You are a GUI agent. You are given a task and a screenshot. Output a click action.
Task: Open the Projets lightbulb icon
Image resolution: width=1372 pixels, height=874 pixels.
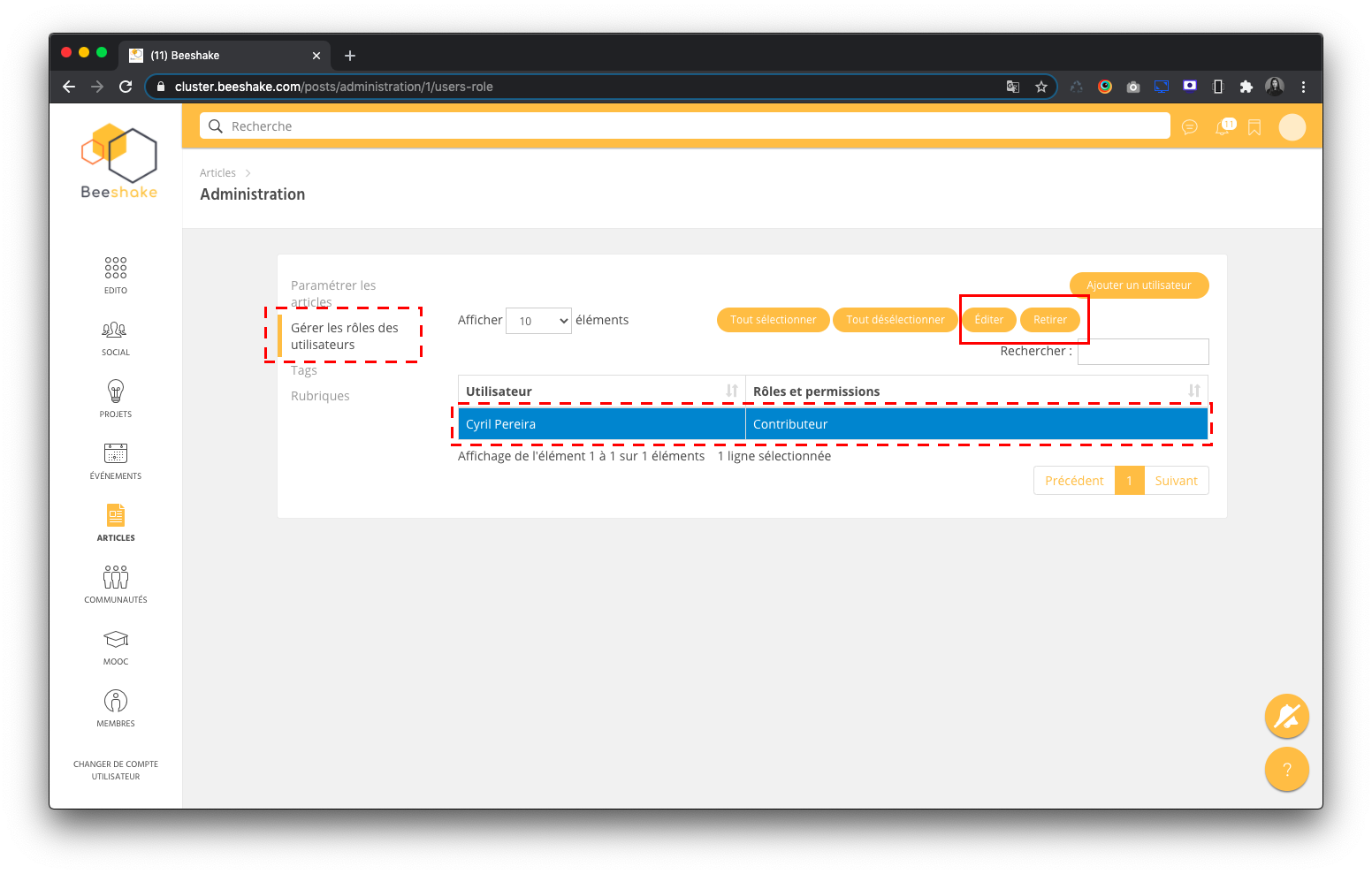(x=116, y=391)
